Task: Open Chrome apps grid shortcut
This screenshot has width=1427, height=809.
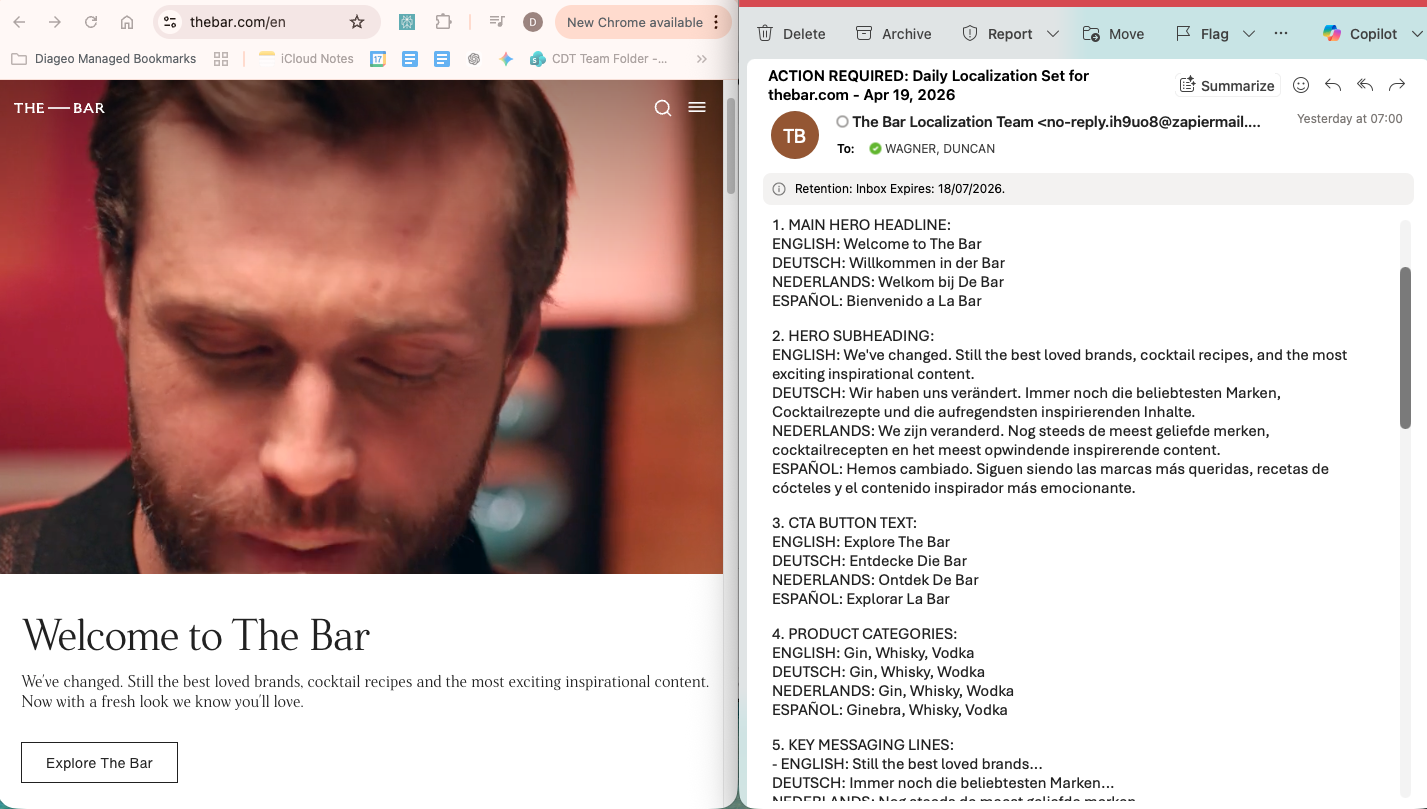Action: pyautogui.click(x=221, y=59)
